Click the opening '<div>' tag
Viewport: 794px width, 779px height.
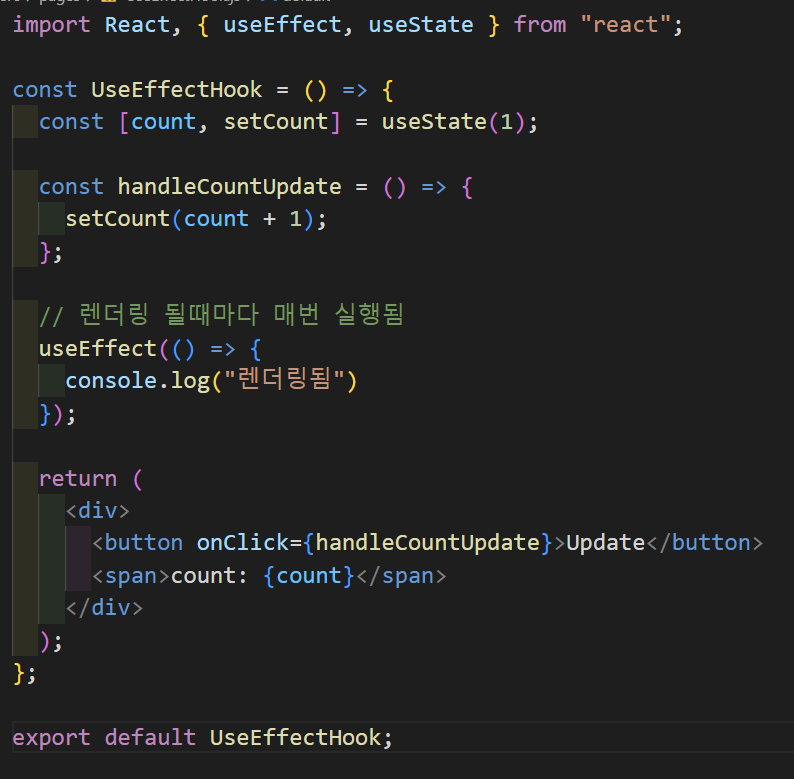[x=98, y=511]
